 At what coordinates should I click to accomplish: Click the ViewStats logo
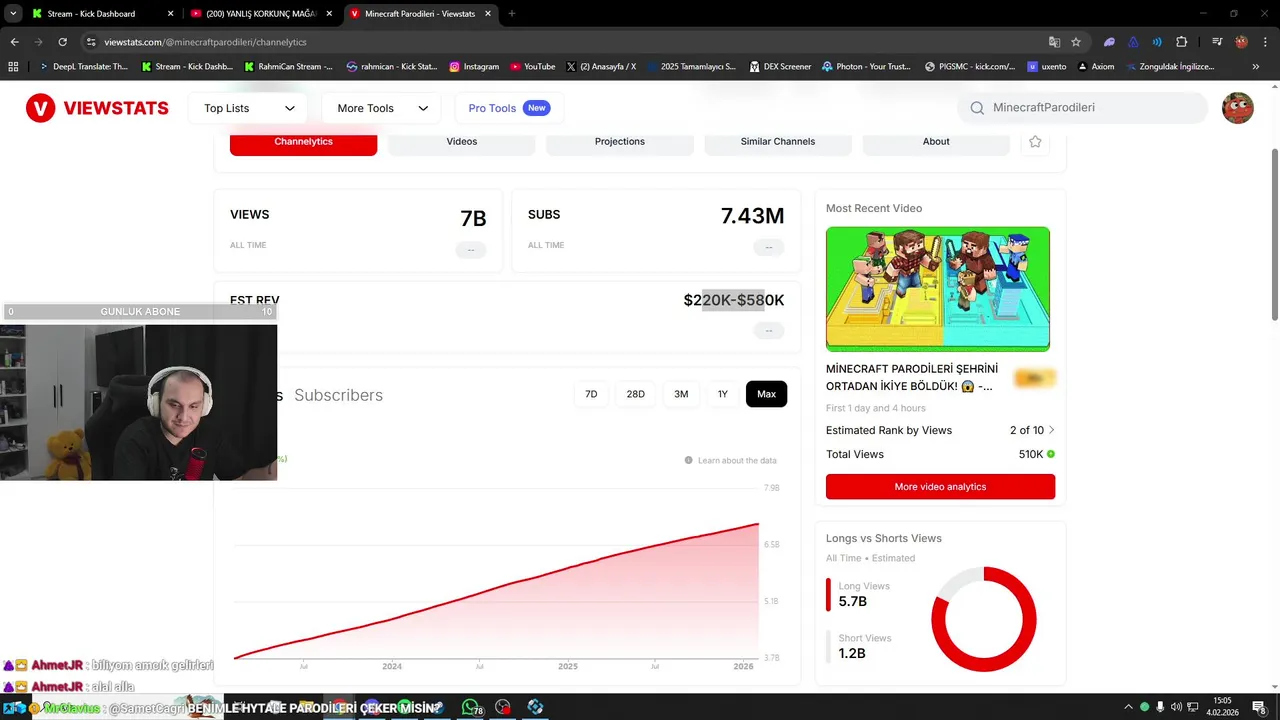coord(97,108)
